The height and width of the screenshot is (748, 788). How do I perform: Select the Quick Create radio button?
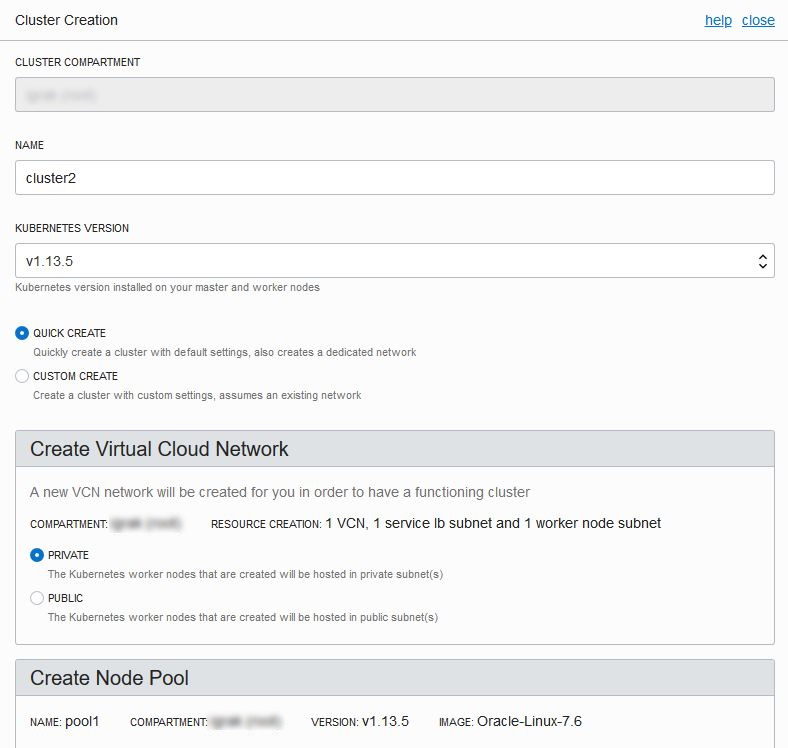coord(23,333)
